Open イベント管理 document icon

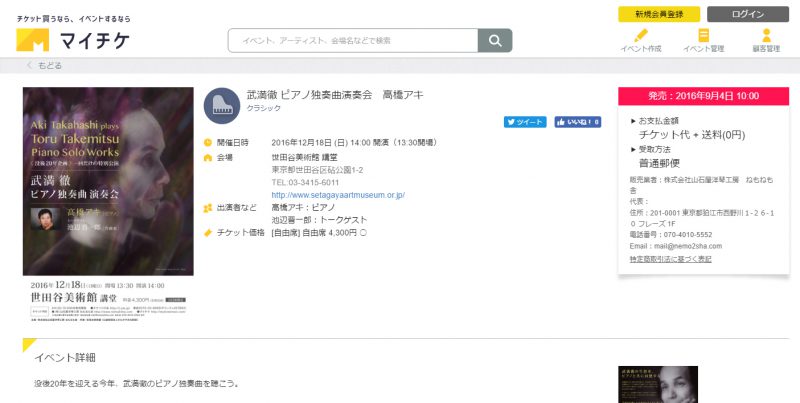point(704,35)
